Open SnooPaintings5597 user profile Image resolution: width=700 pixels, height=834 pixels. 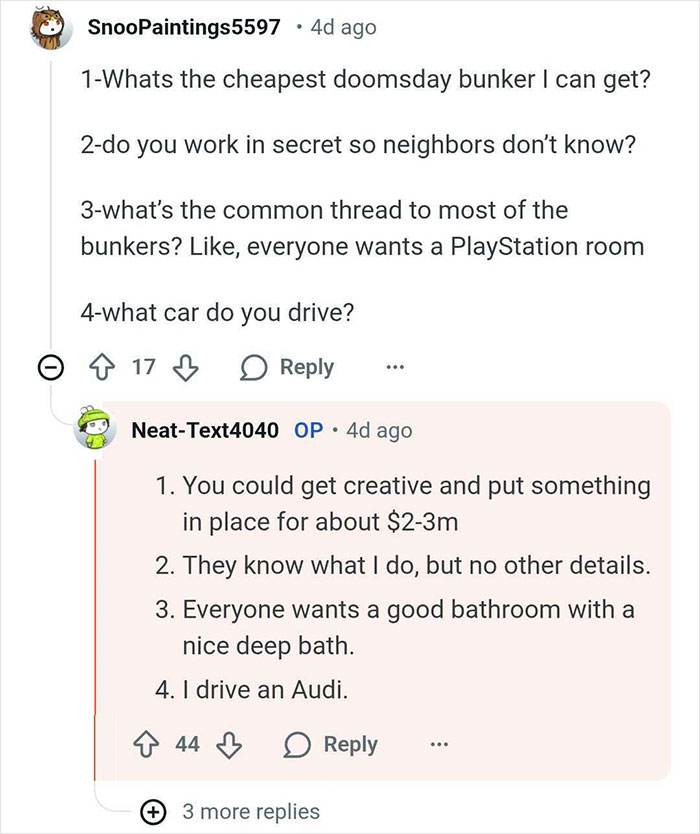point(183,27)
